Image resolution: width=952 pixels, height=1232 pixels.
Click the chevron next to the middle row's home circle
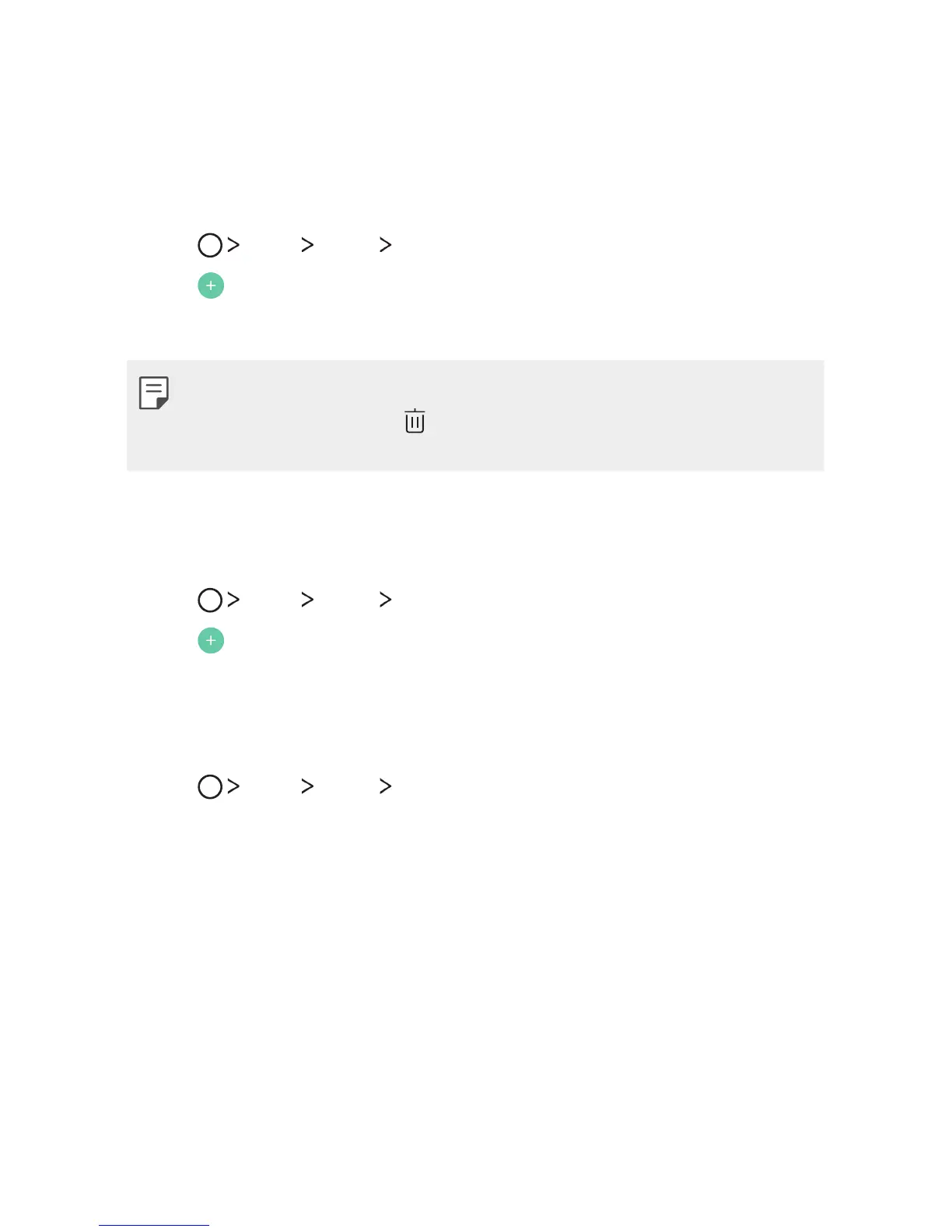(x=233, y=600)
